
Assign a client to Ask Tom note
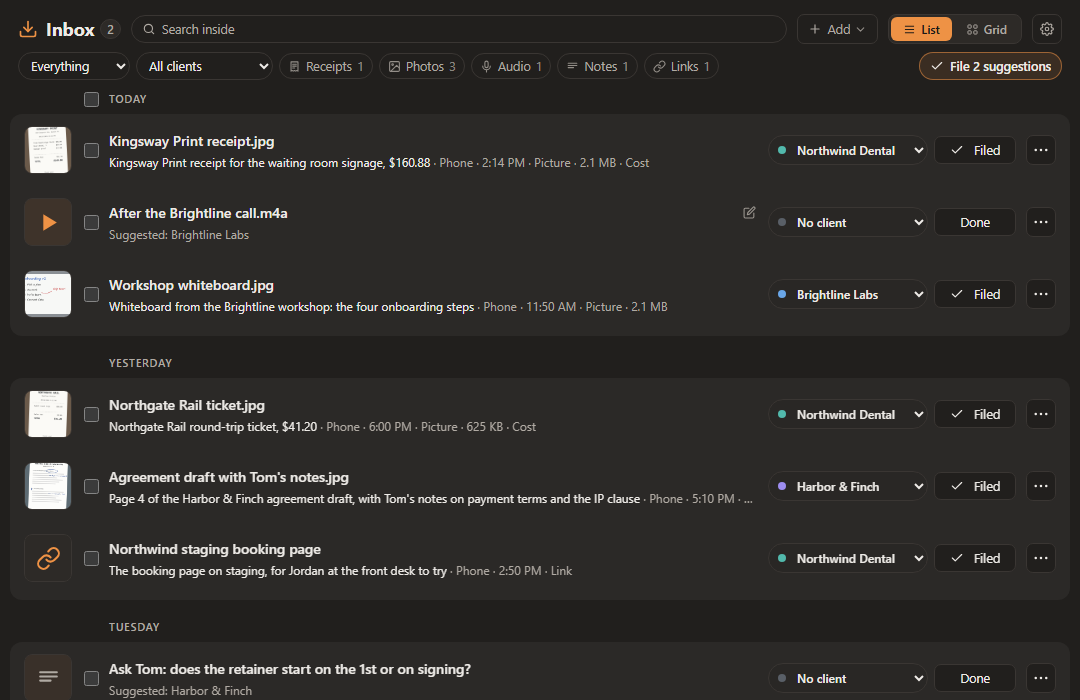tap(847, 679)
